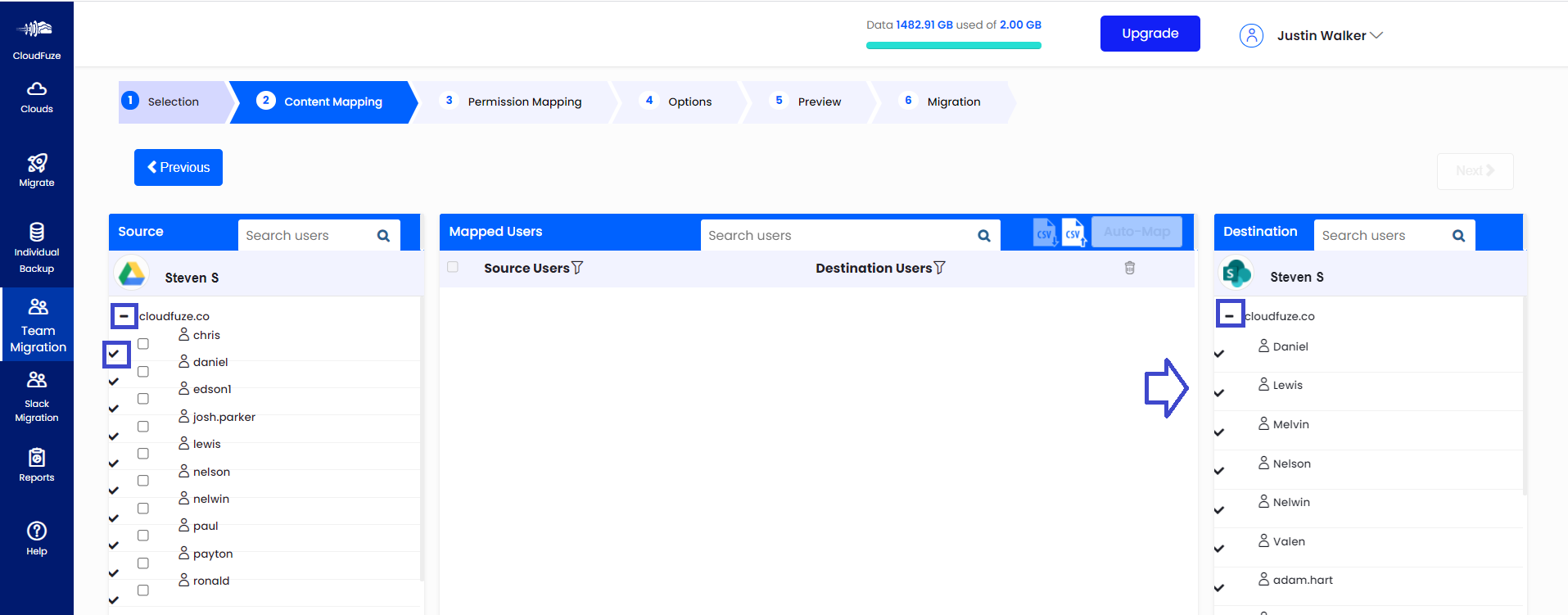
Task: Open the Help section in sidebar
Action: [37, 538]
